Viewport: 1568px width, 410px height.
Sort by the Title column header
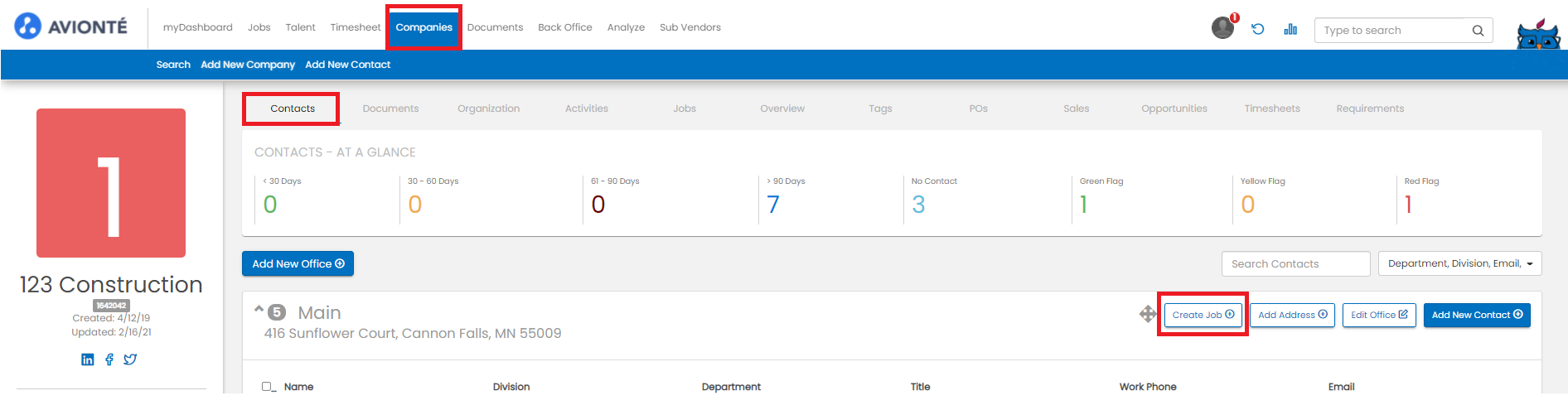[x=920, y=387]
